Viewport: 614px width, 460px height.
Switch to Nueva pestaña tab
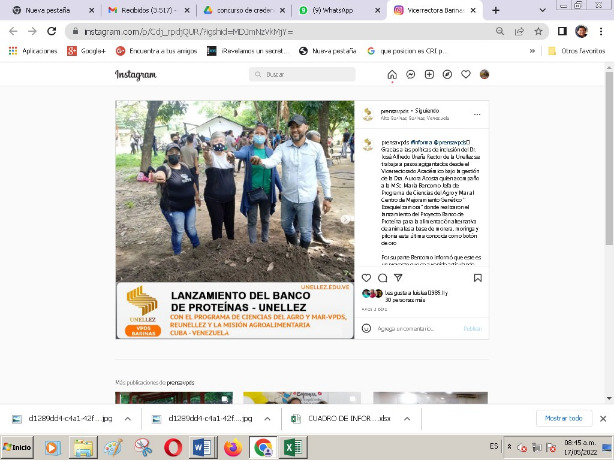point(48,11)
